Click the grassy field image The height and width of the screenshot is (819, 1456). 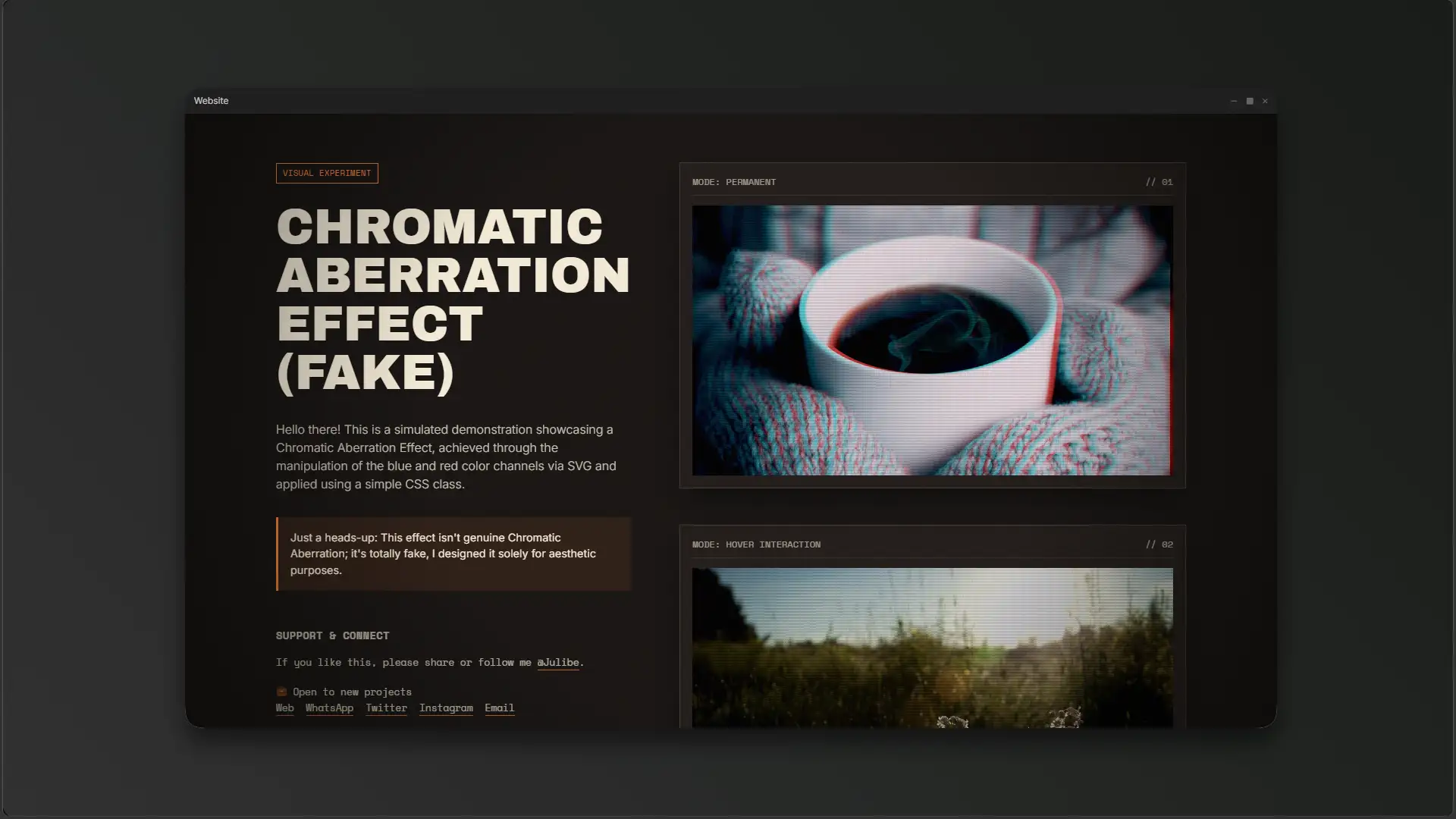pos(932,647)
